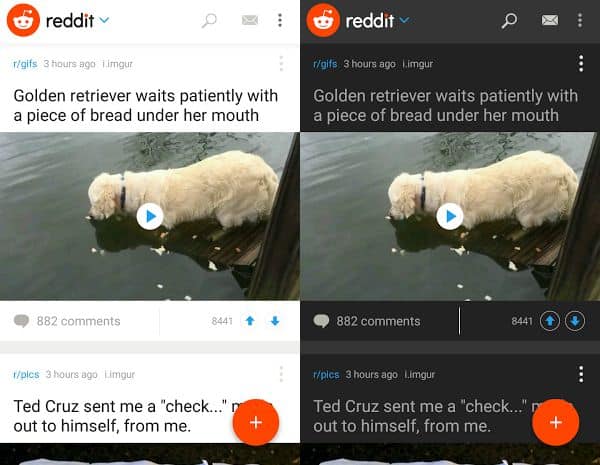Open search in the light theme header
Viewport: 600px width, 465px height.
pyautogui.click(x=209, y=20)
